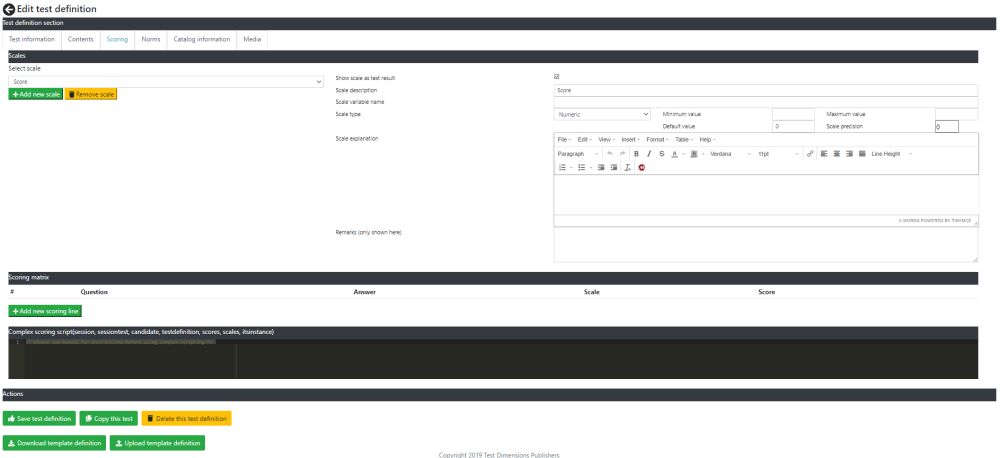Click Add new scoring line button
Viewport: 1000px width, 458px height.
(45, 311)
